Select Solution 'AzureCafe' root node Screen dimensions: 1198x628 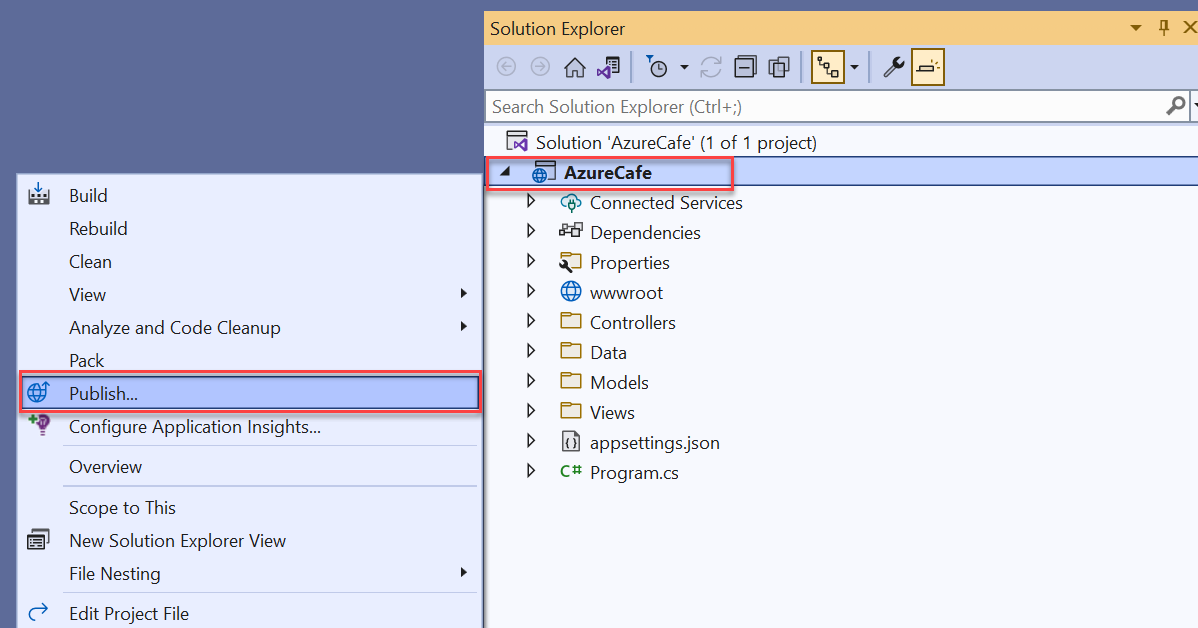[676, 143]
